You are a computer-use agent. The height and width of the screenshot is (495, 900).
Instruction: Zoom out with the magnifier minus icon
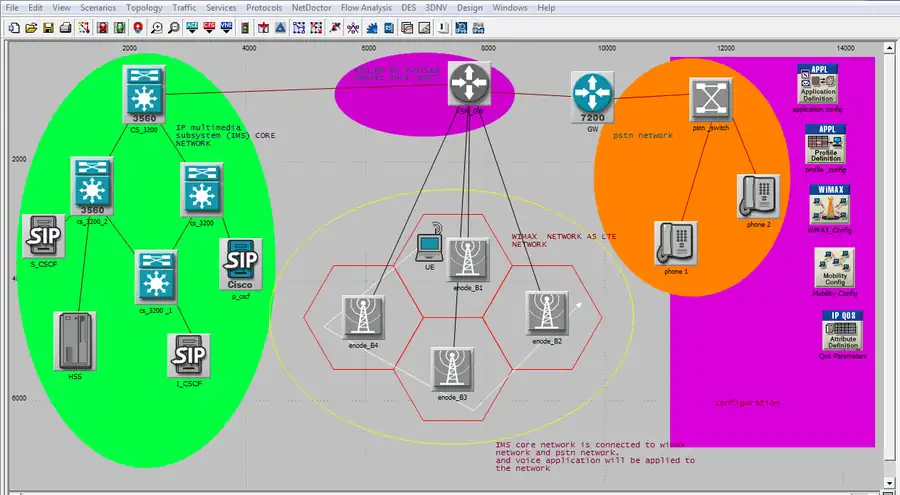click(173, 28)
